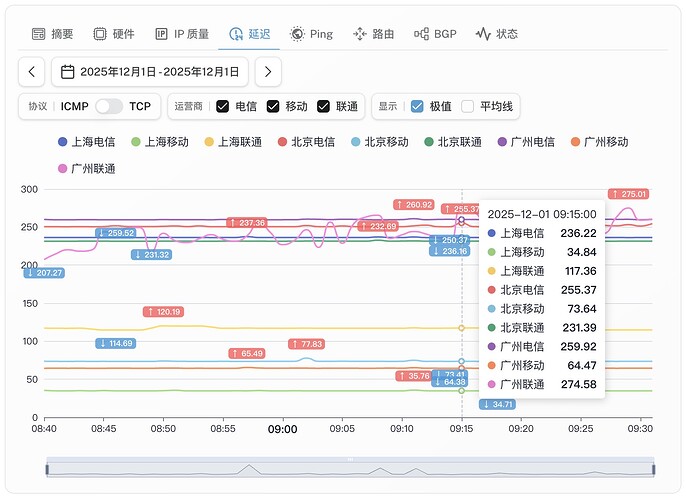Click the 114.69 low marker

pos(116,343)
